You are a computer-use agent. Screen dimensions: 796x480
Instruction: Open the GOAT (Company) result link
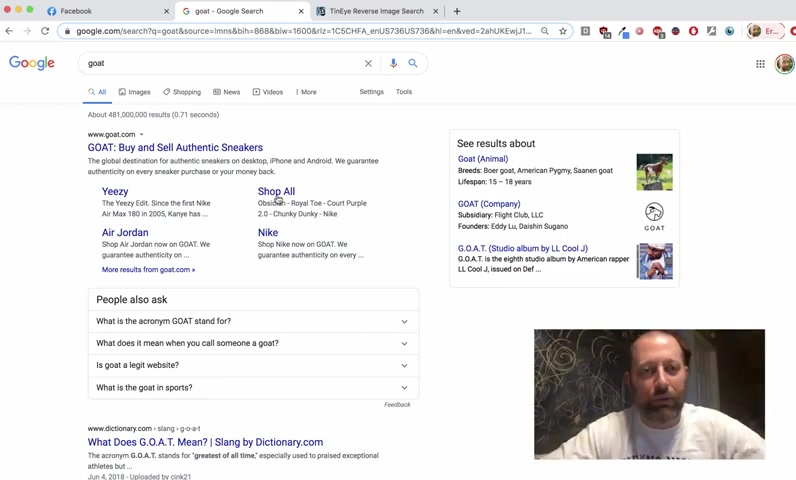pos(489,203)
